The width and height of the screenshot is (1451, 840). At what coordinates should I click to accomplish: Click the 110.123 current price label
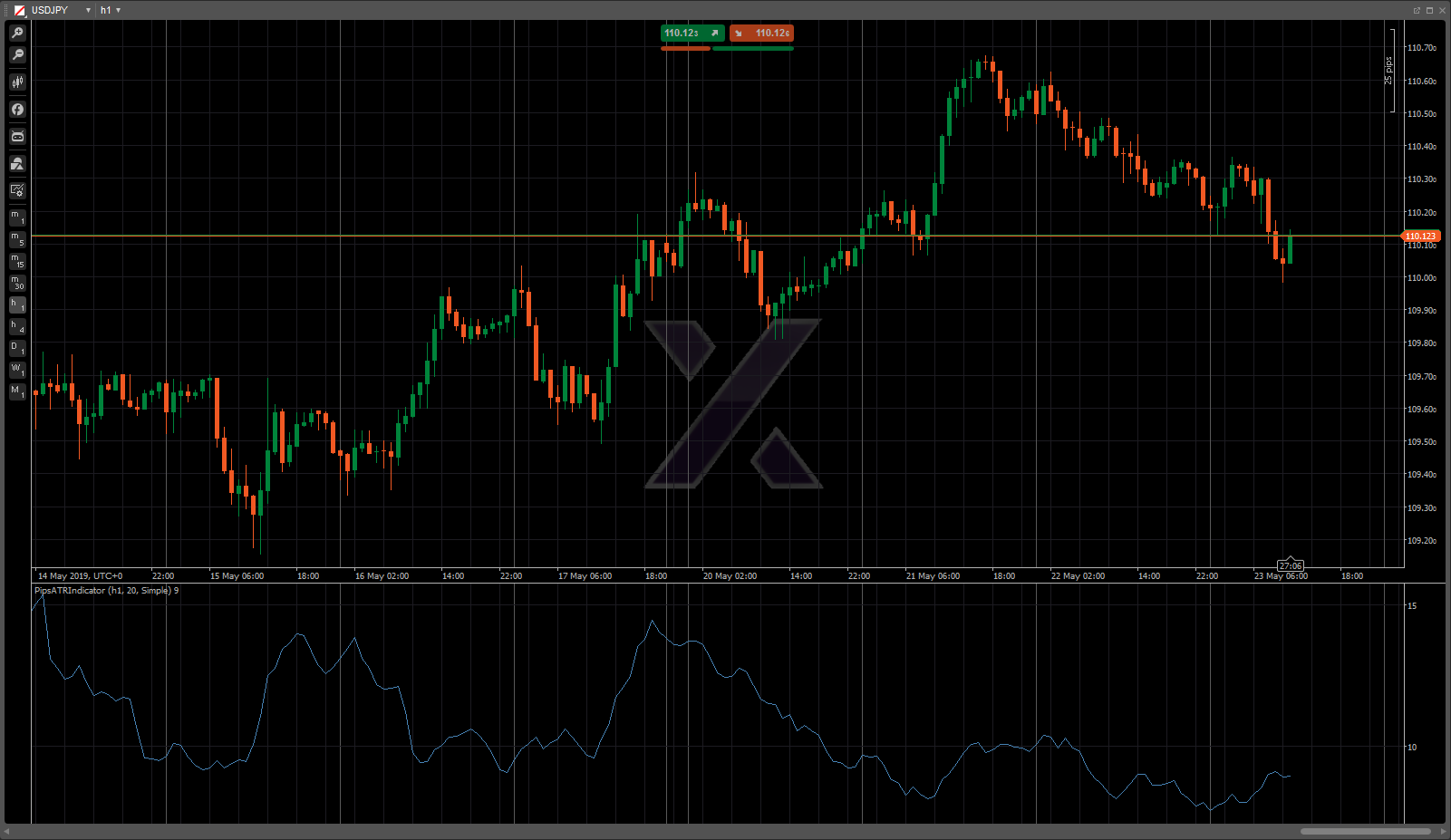point(1420,237)
